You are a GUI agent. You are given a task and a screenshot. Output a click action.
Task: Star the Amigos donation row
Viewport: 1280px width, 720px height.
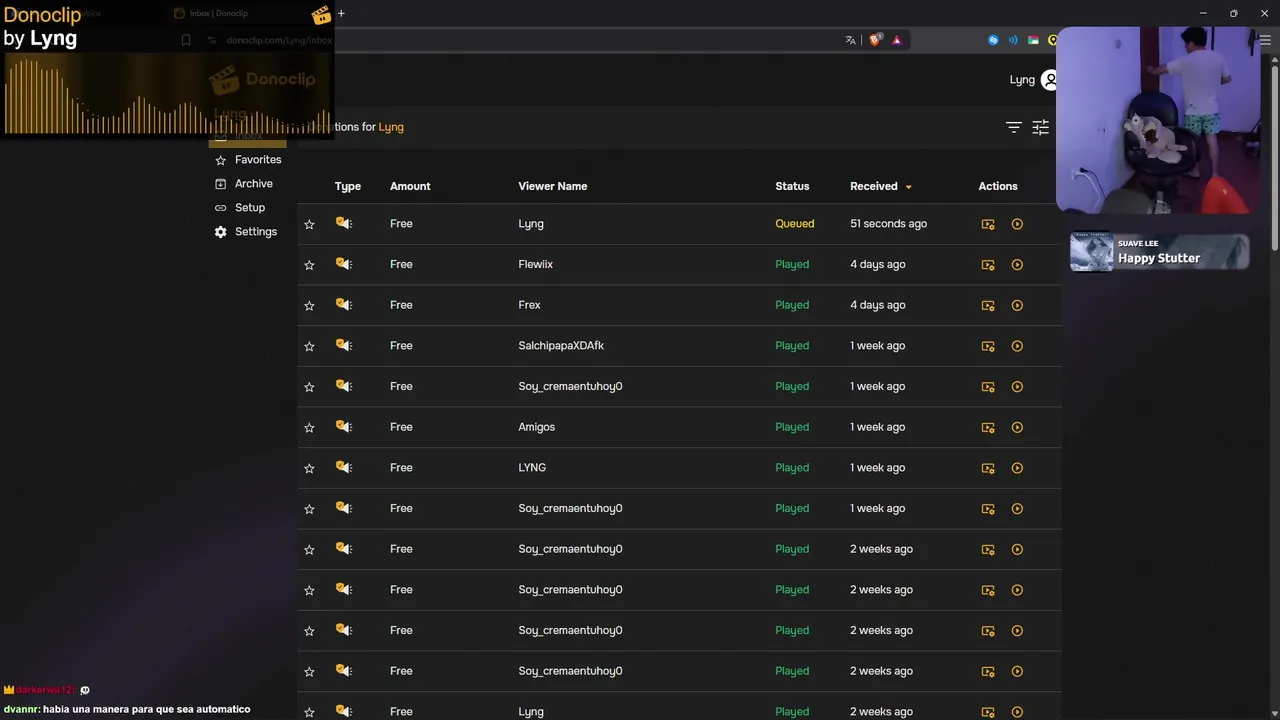[309, 428]
